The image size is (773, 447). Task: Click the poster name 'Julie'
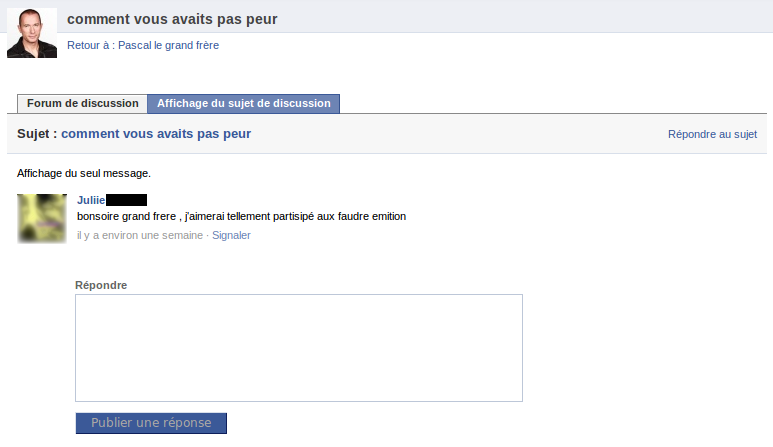91,200
